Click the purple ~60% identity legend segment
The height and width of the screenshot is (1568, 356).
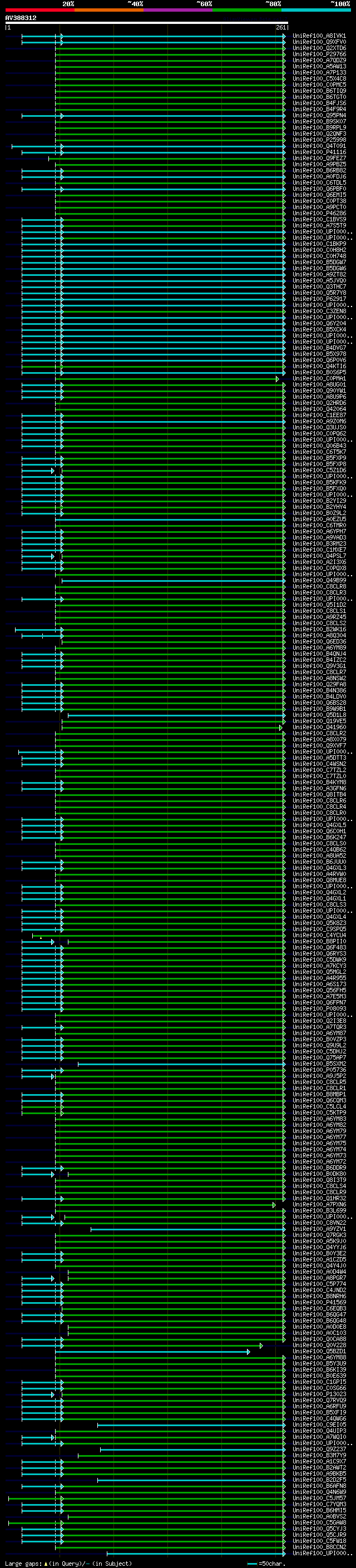pos(177,10)
